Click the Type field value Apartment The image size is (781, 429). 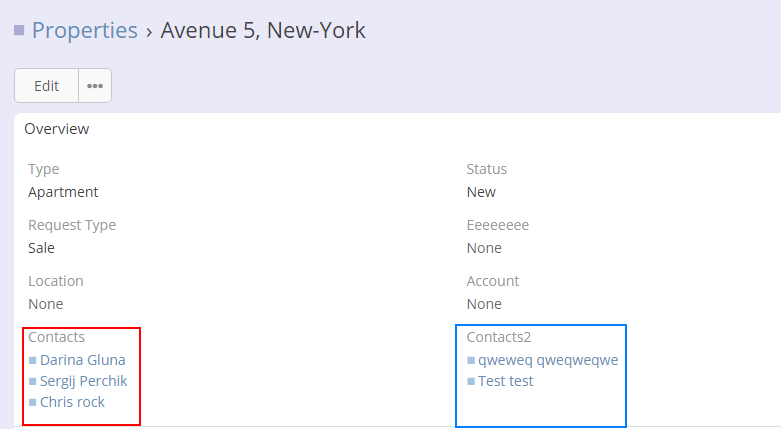pyautogui.click(x=63, y=192)
